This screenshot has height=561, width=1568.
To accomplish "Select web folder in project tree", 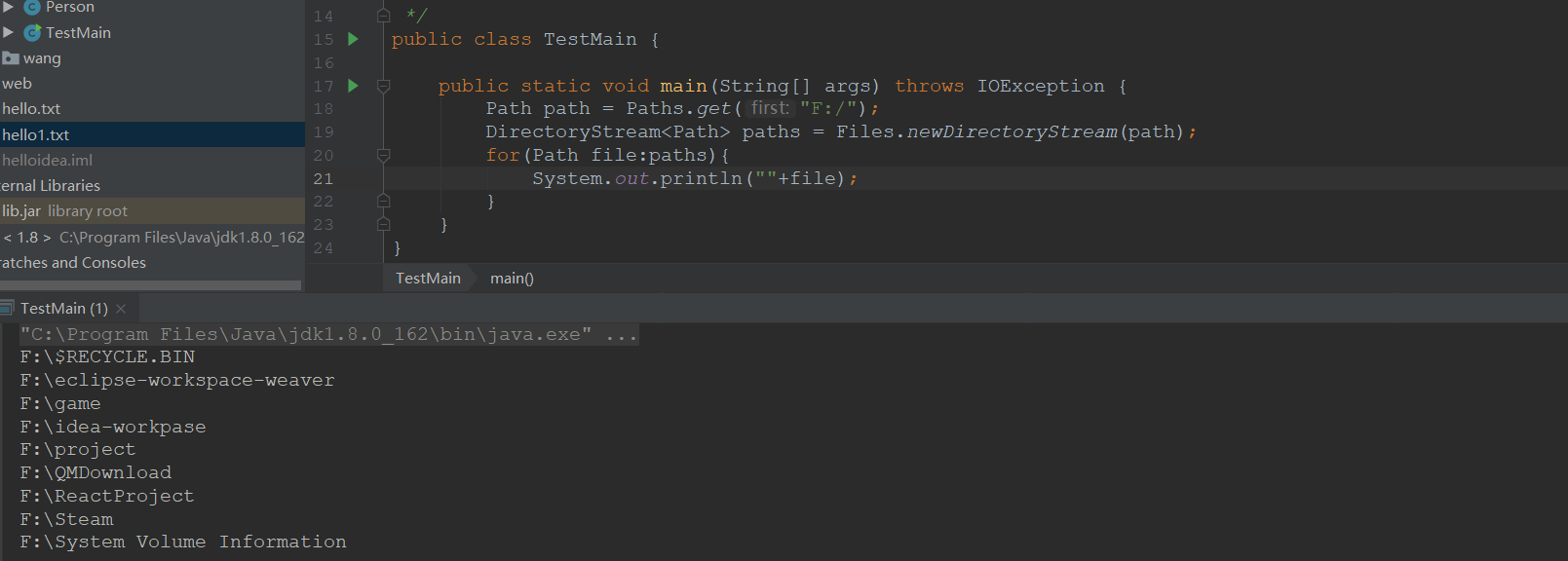I will point(17,84).
